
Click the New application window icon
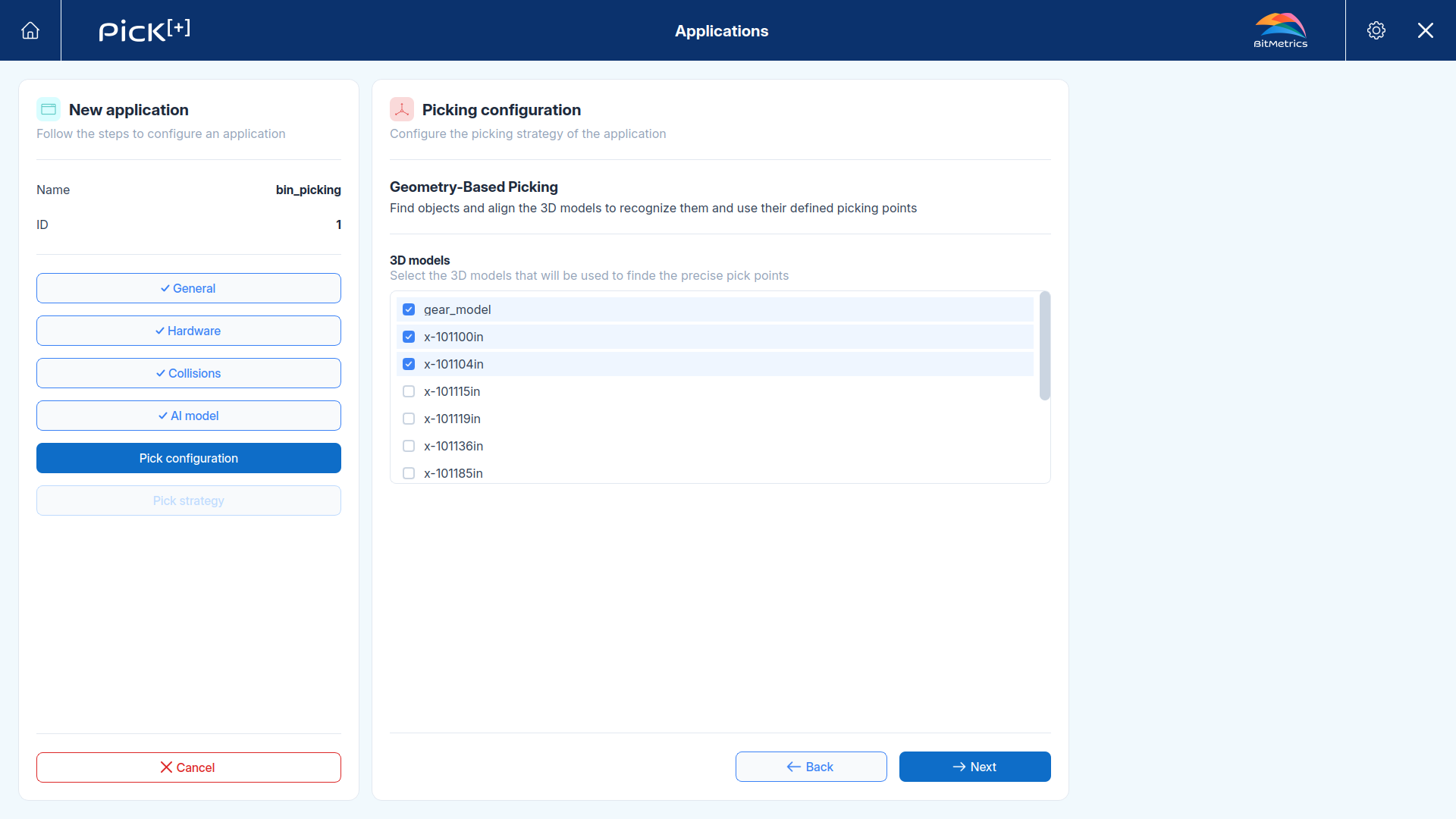click(49, 109)
